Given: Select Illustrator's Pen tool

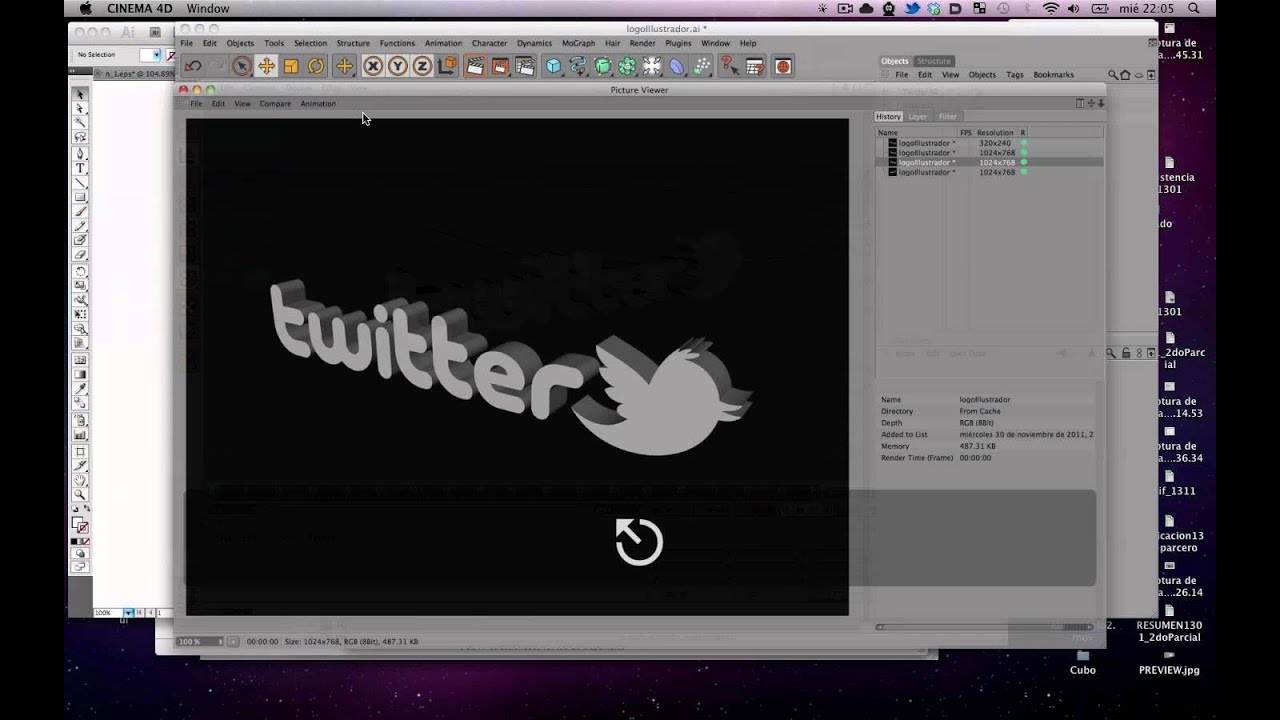Looking at the screenshot, I should pyautogui.click(x=81, y=154).
